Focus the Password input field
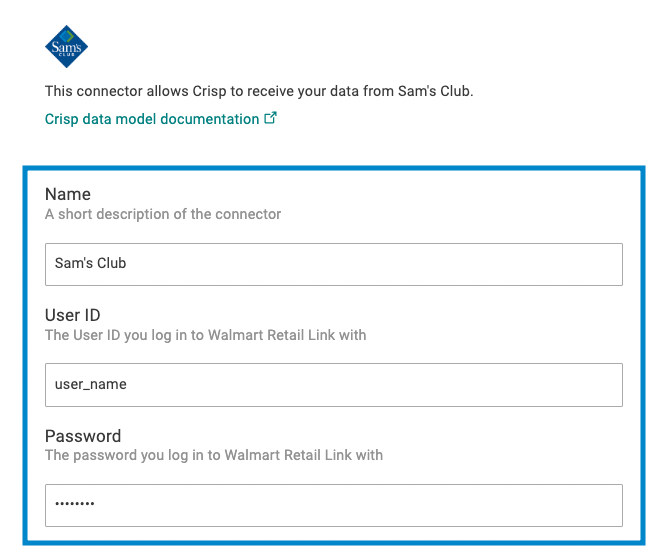 [334, 505]
